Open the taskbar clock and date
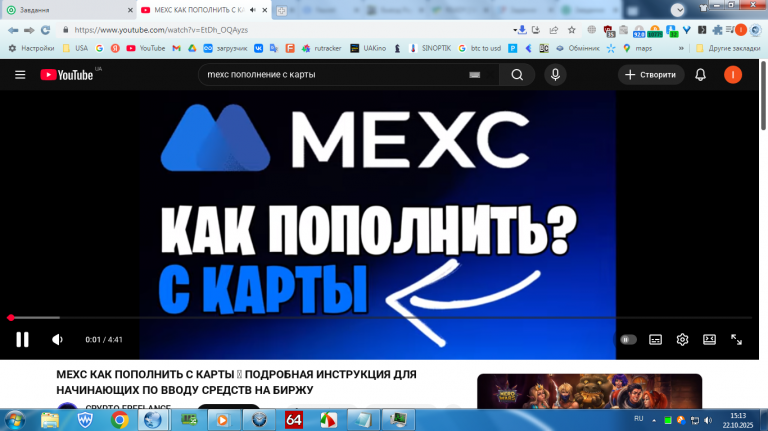 point(738,420)
